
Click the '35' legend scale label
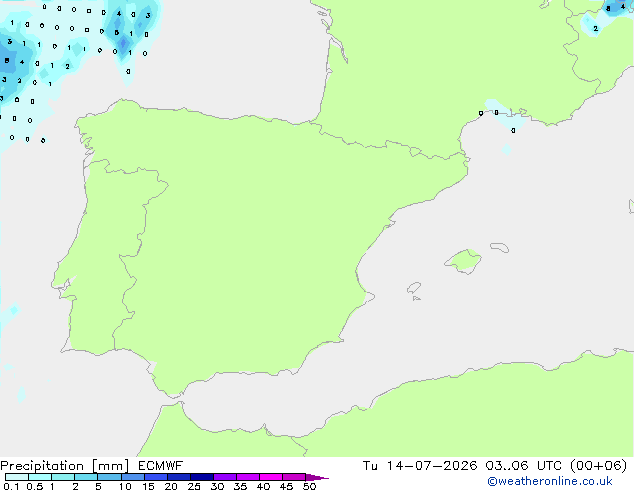pos(241,486)
